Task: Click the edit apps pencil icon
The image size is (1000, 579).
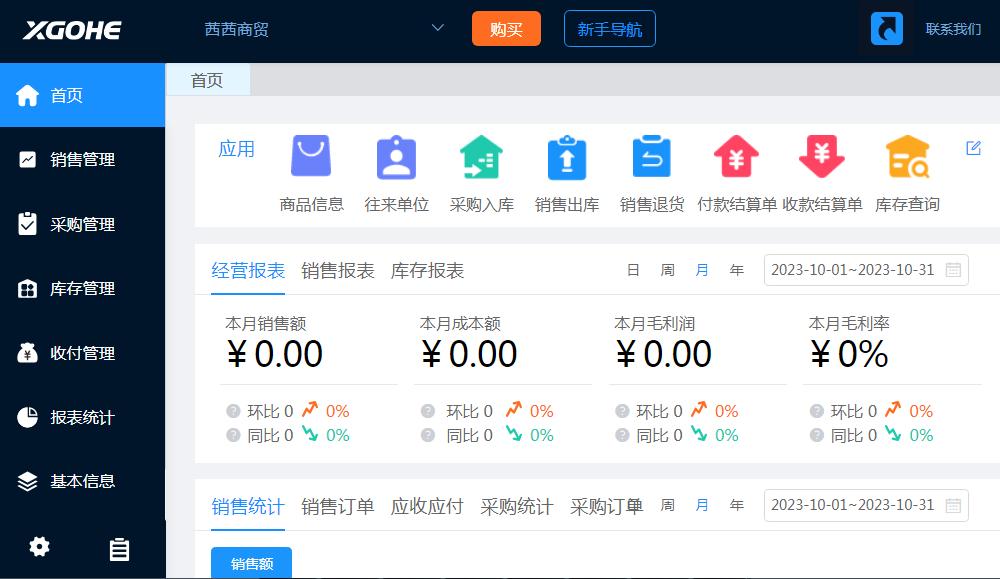Action: (973, 148)
